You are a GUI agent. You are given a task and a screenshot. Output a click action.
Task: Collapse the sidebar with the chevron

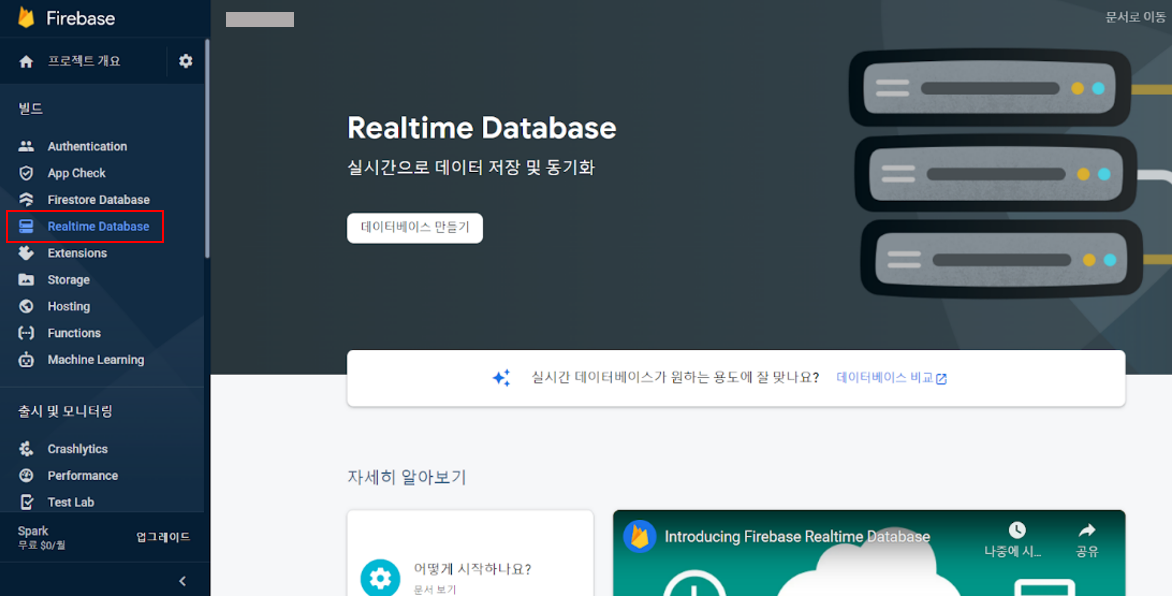point(183,581)
